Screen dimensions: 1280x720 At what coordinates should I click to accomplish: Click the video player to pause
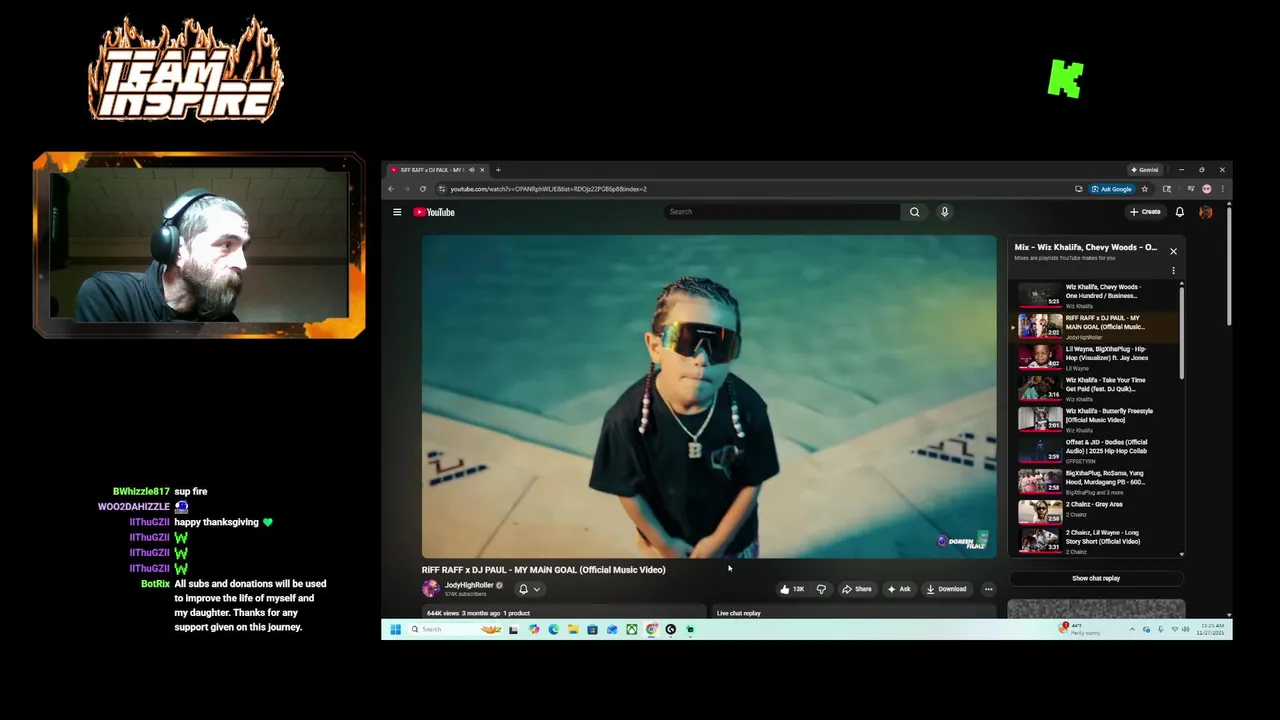tap(709, 396)
